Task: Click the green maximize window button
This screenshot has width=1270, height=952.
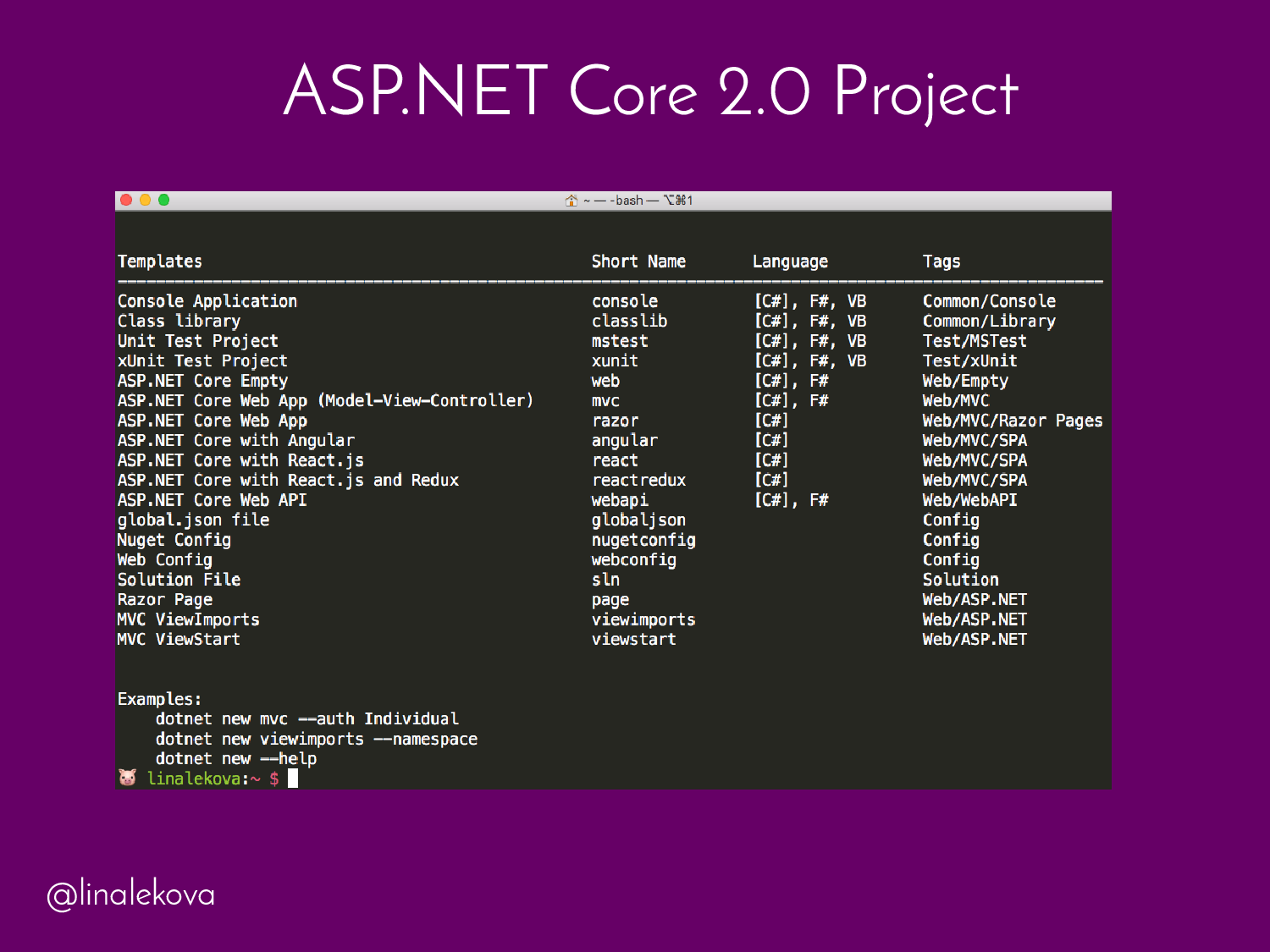Action: [x=163, y=200]
